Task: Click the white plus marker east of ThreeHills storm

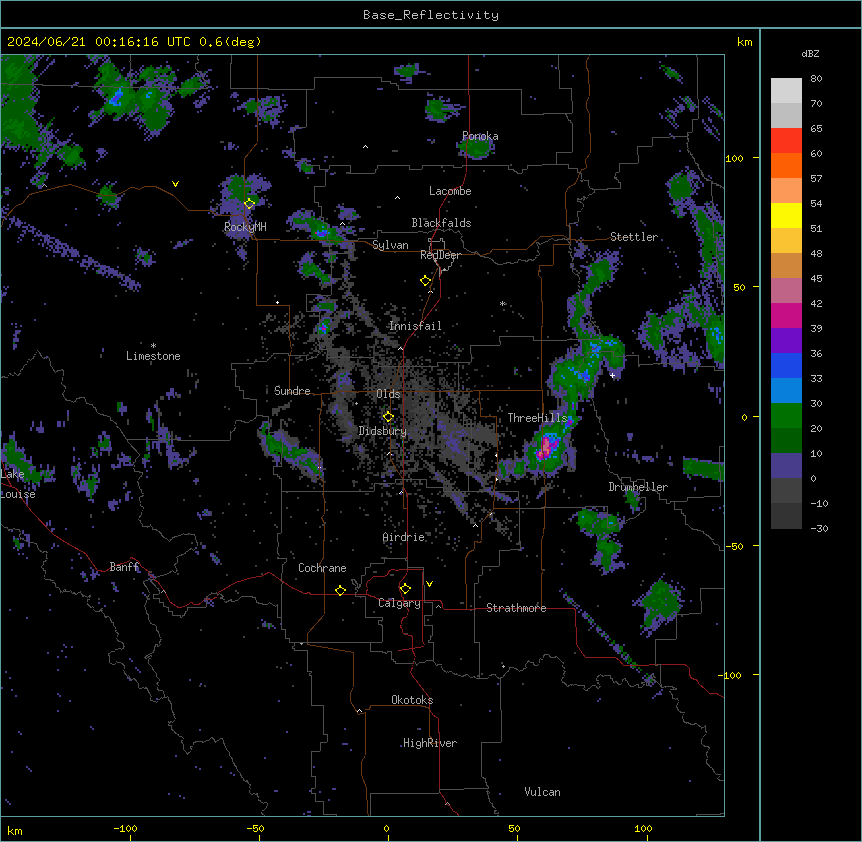Action: coord(612,375)
